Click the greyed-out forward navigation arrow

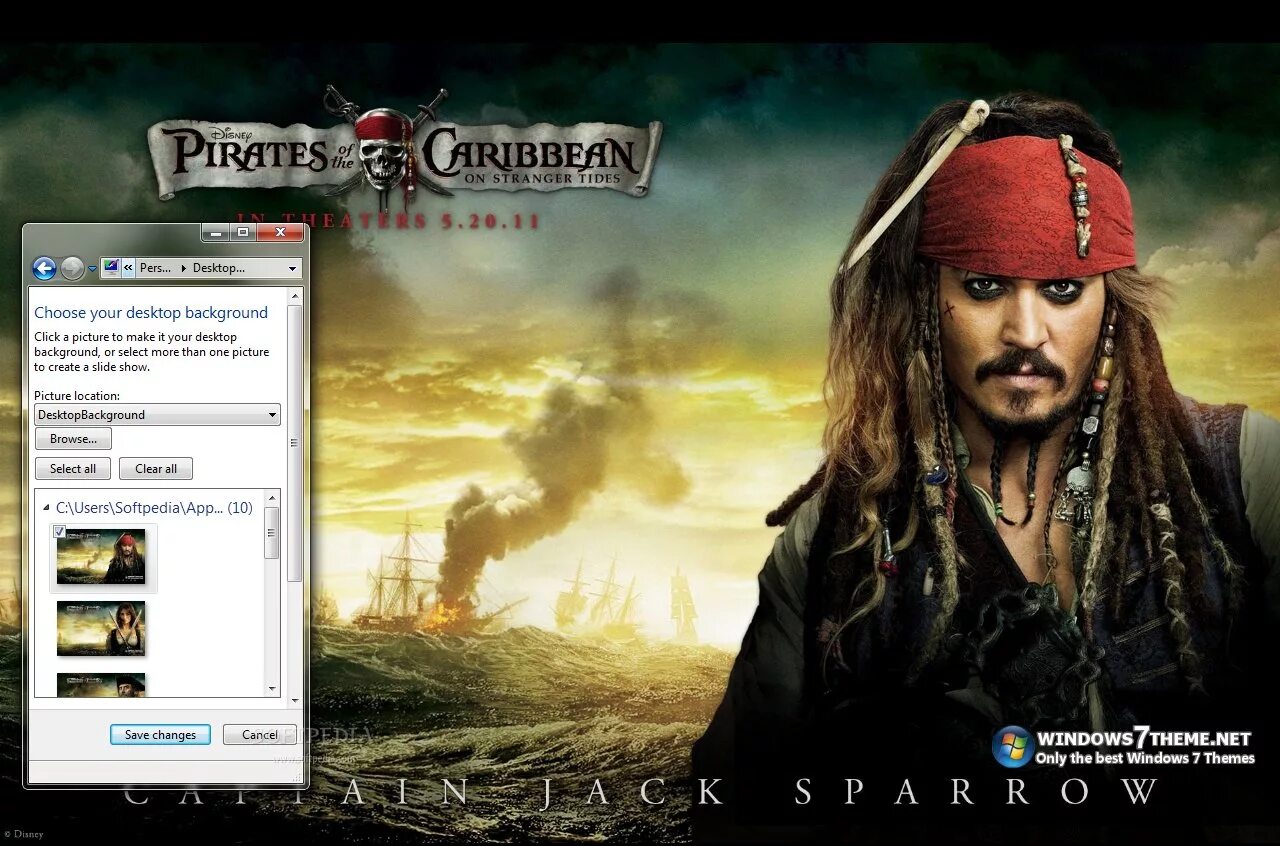[72, 268]
